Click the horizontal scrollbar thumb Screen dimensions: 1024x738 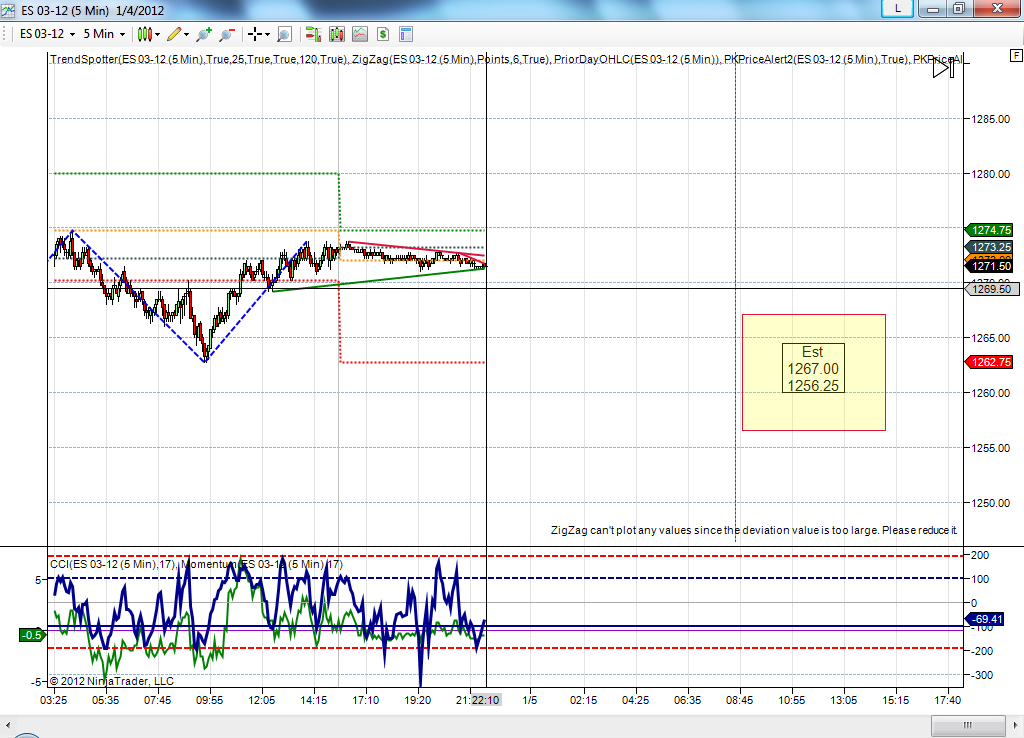pos(968,725)
